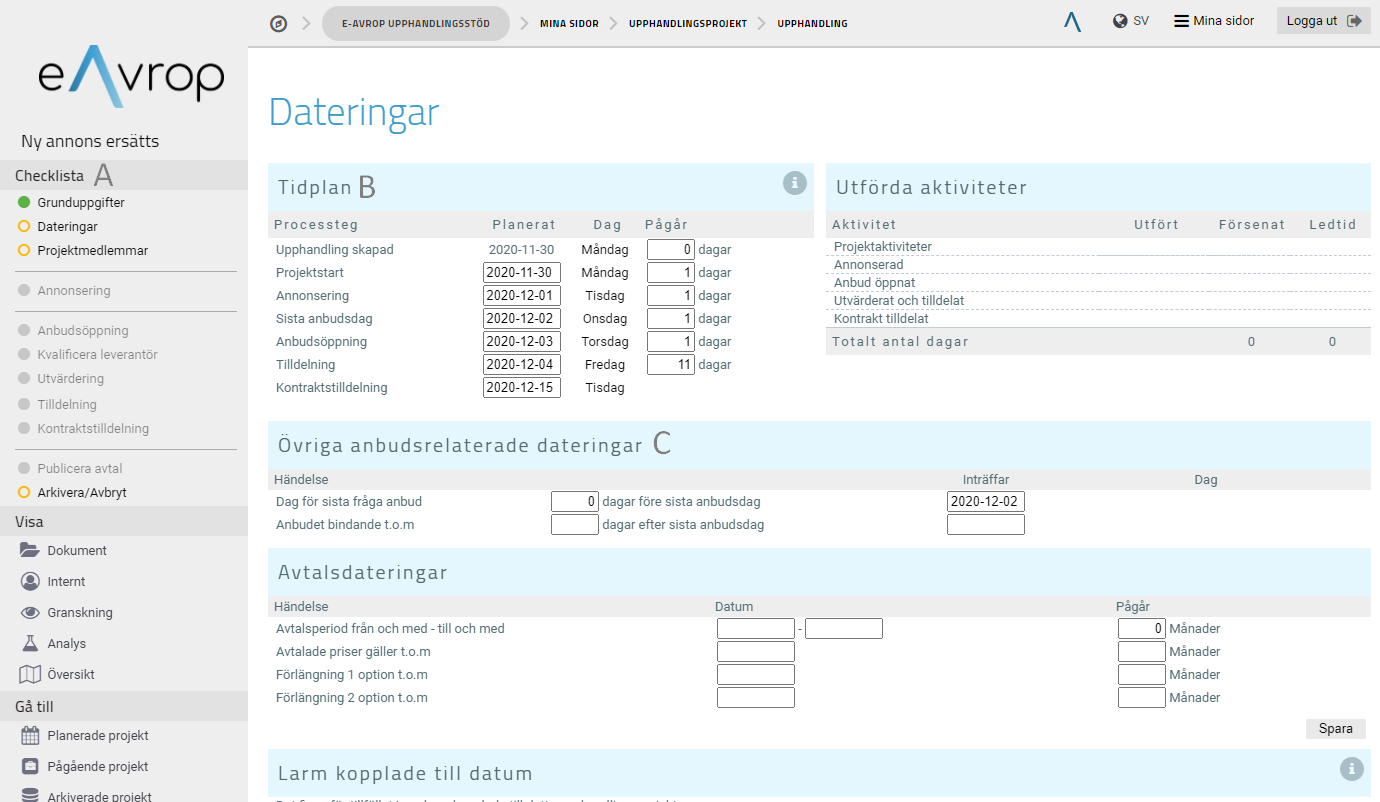
Task: Click the Avtalsperiod end date field
Action: 844,629
